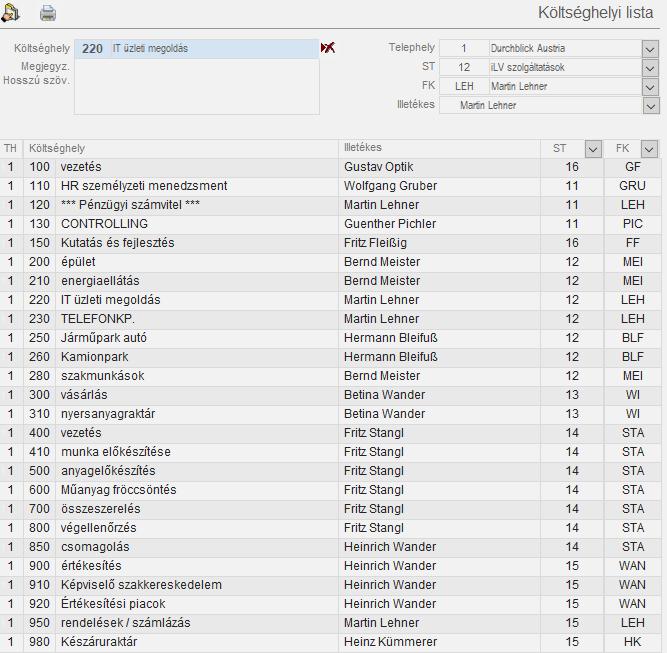This screenshot has width=667, height=653.
Task: Select row Kutatás és fejlesztés
Action: tap(330, 243)
